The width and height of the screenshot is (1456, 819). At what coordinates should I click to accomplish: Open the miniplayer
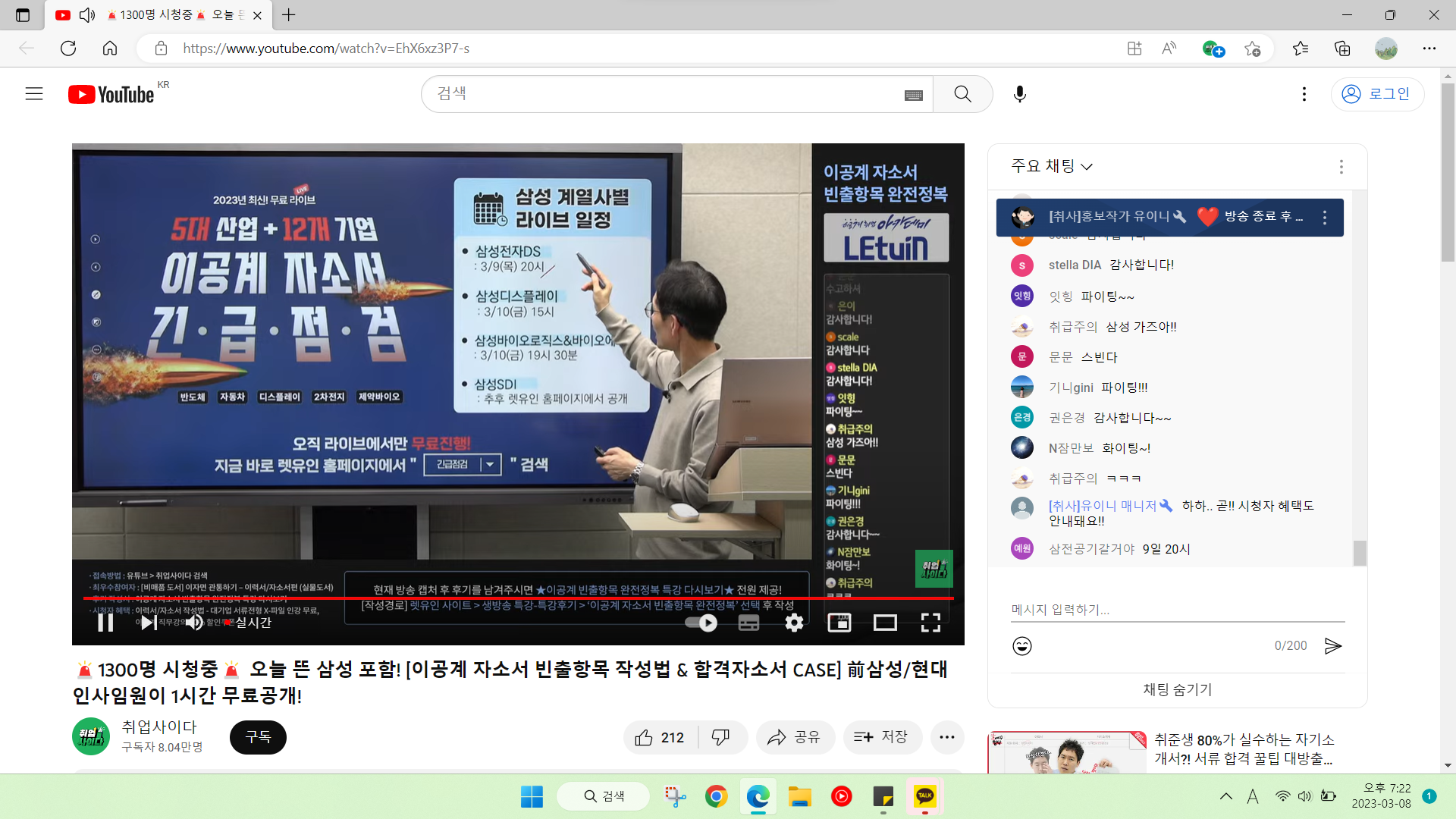(839, 623)
